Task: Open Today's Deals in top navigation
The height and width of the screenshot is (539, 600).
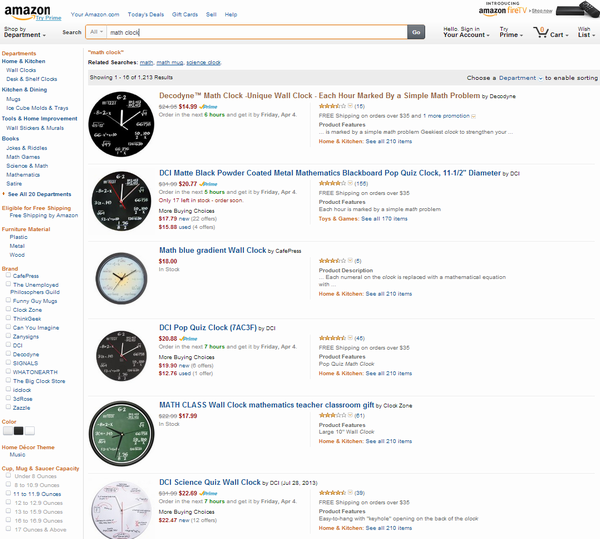Action: [146, 15]
